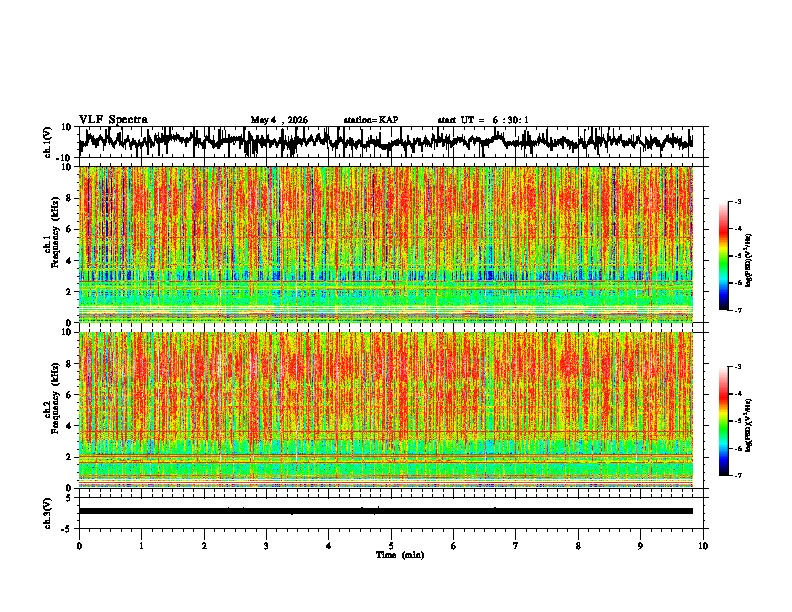This screenshot has width=792, height=612.
Task: Click the ch.1 color scale bar
Action: (x=723, y=256)
